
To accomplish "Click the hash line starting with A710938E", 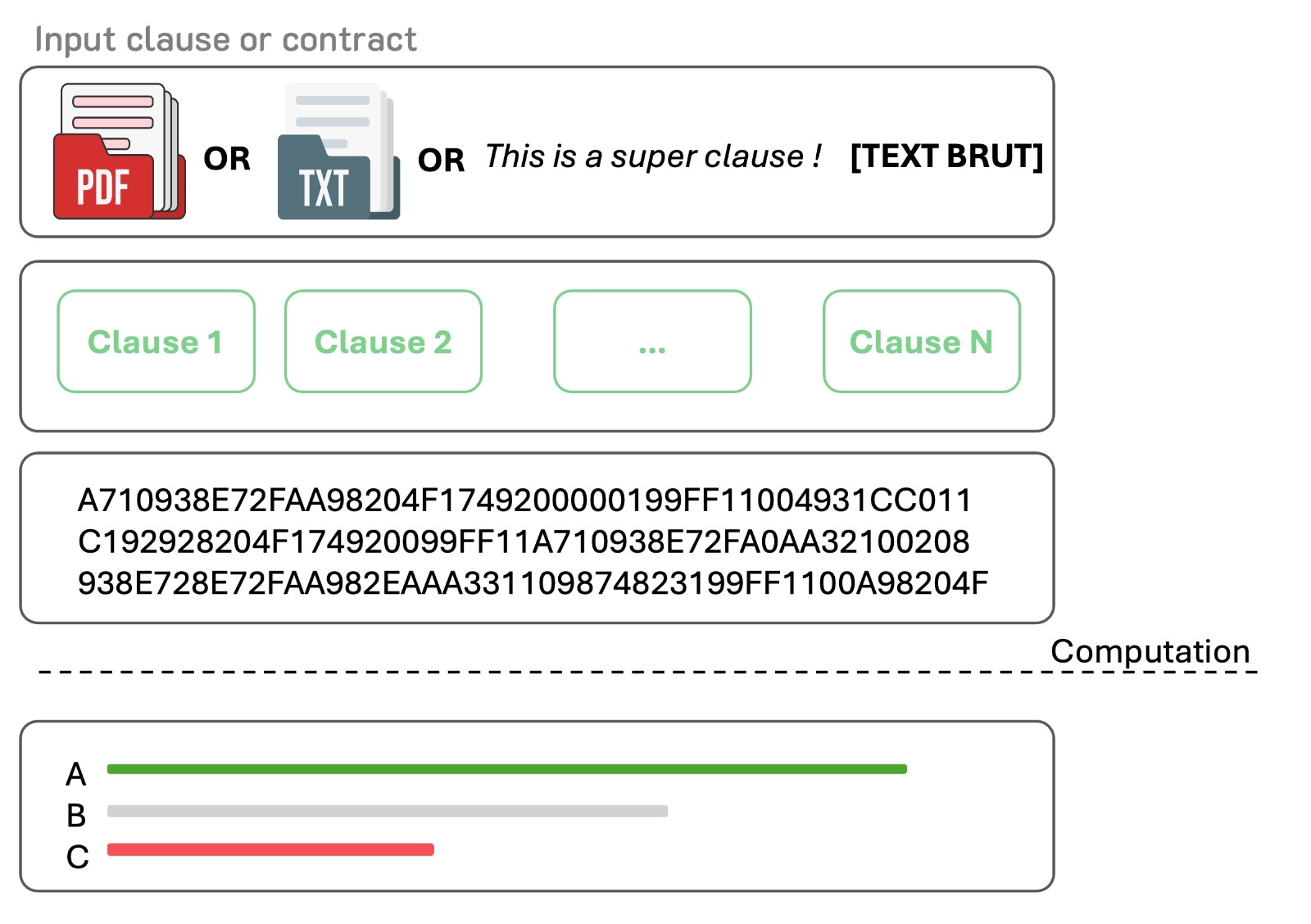I will pyautogui.click(x=524, y=500).
